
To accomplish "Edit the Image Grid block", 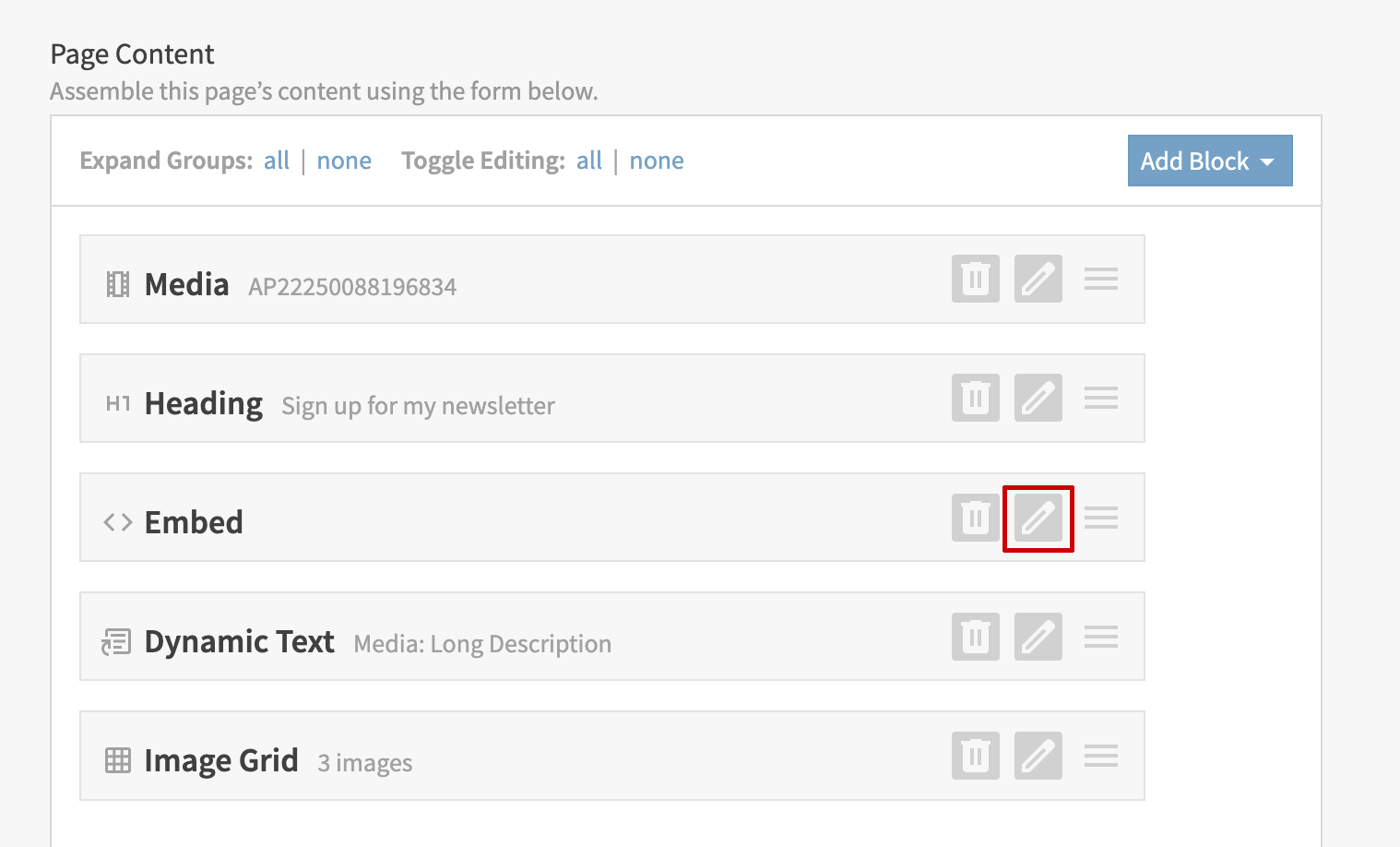I will [1038, 756].
